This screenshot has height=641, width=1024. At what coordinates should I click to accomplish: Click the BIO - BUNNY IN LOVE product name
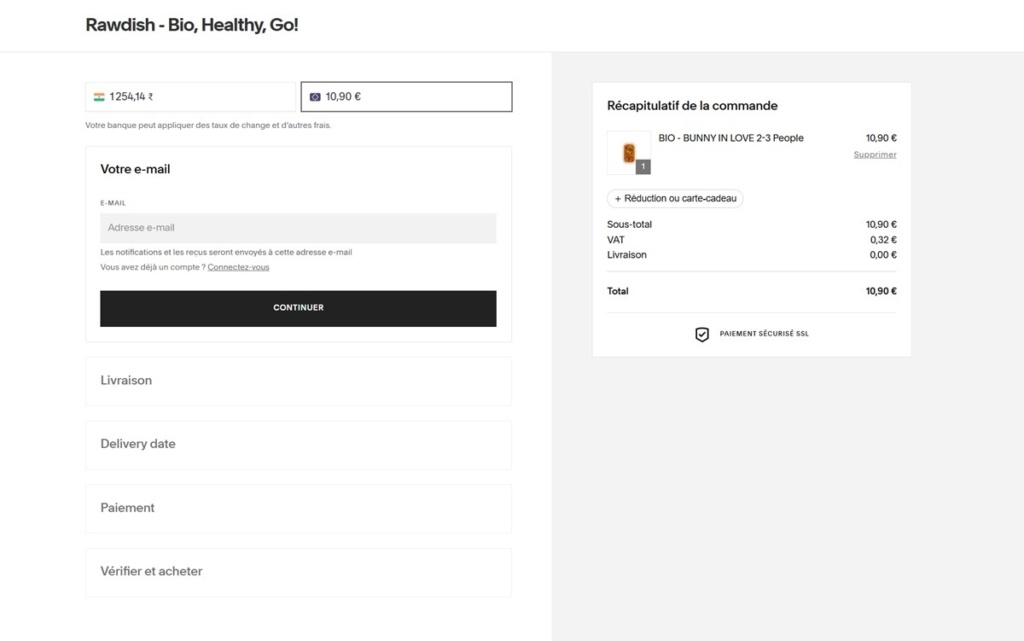point(731,138)
